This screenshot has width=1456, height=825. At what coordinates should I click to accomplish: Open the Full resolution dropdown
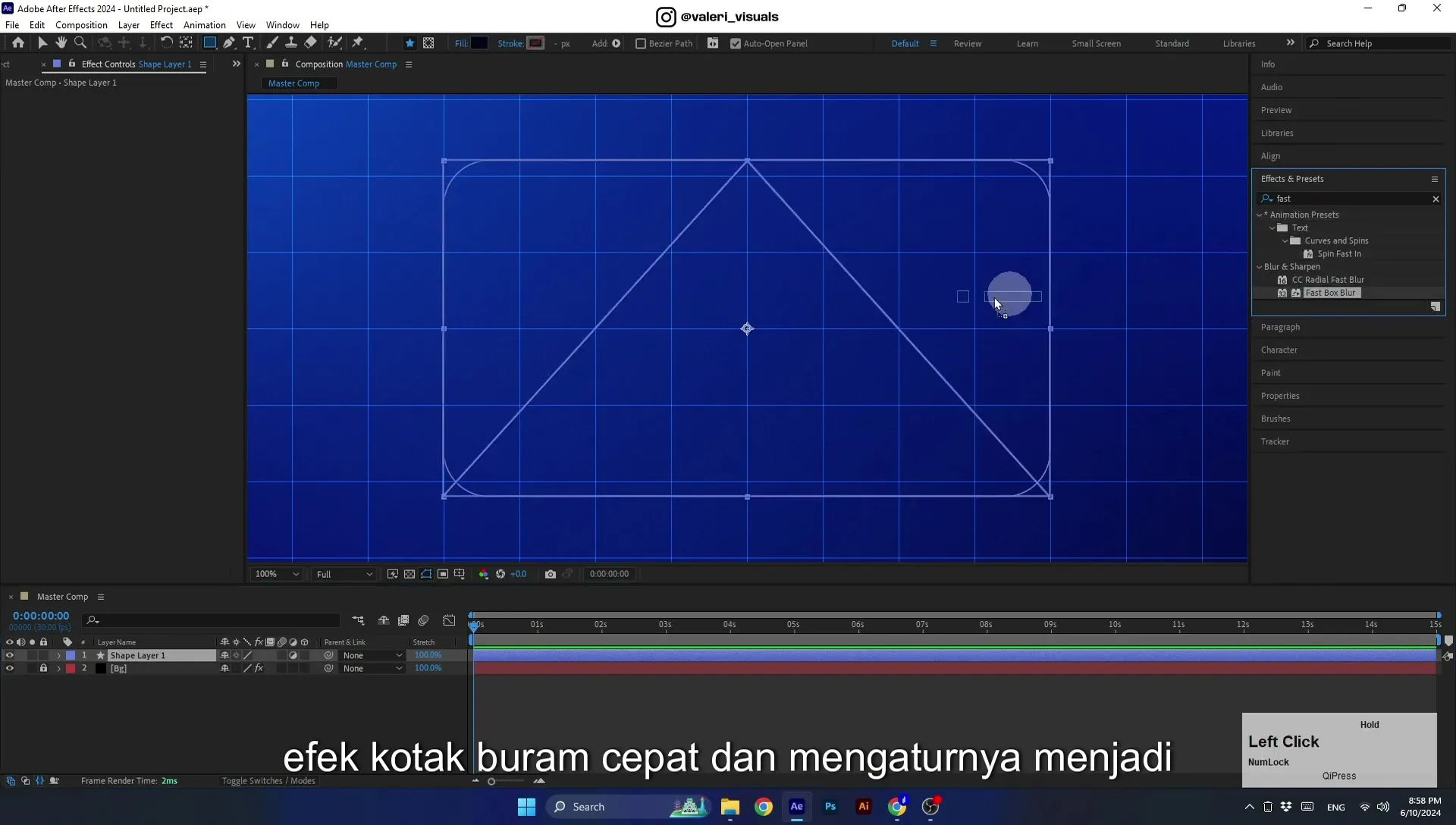[344, 574]
